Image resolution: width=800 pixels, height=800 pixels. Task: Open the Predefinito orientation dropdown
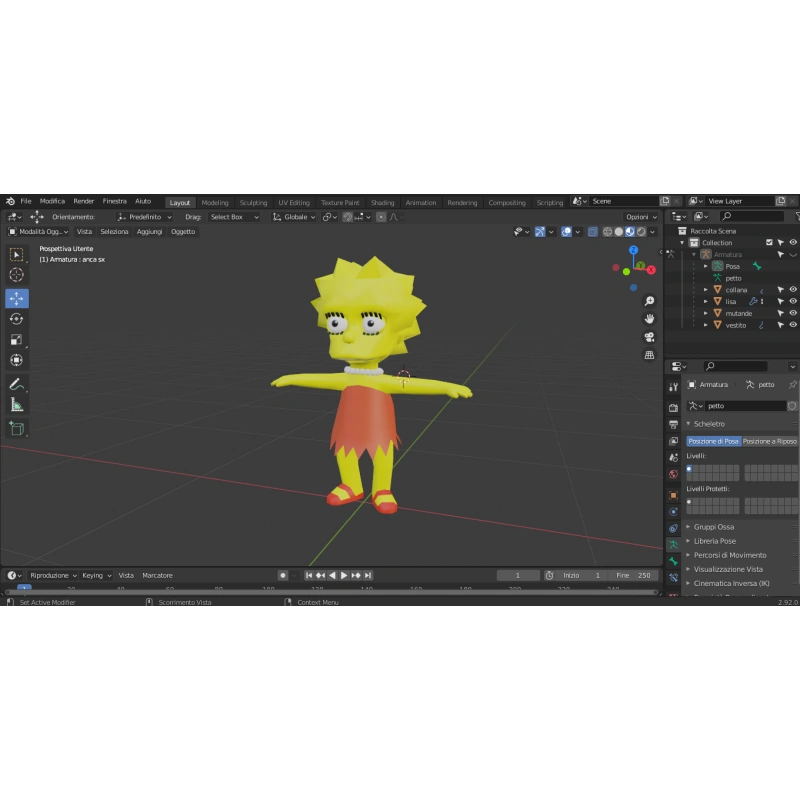tap(144, 217)
